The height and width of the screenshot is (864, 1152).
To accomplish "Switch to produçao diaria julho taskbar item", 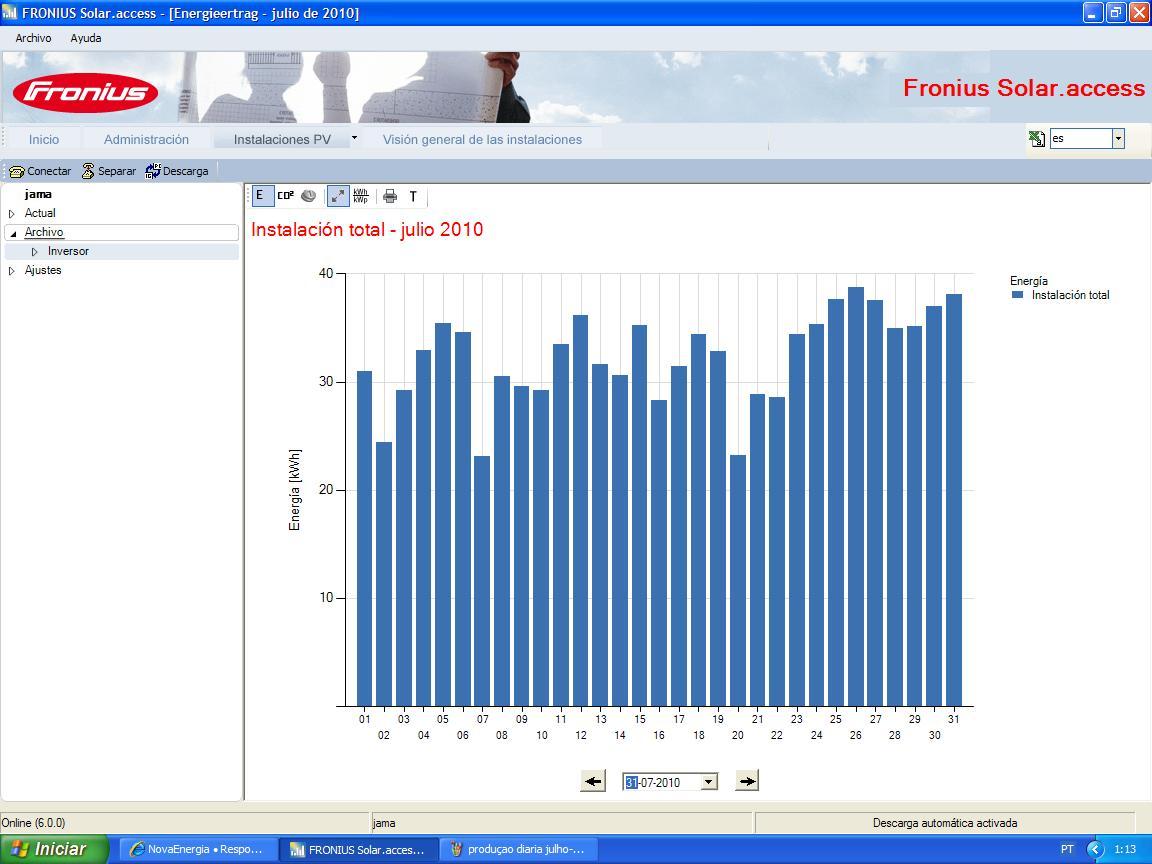I will 519,849.
